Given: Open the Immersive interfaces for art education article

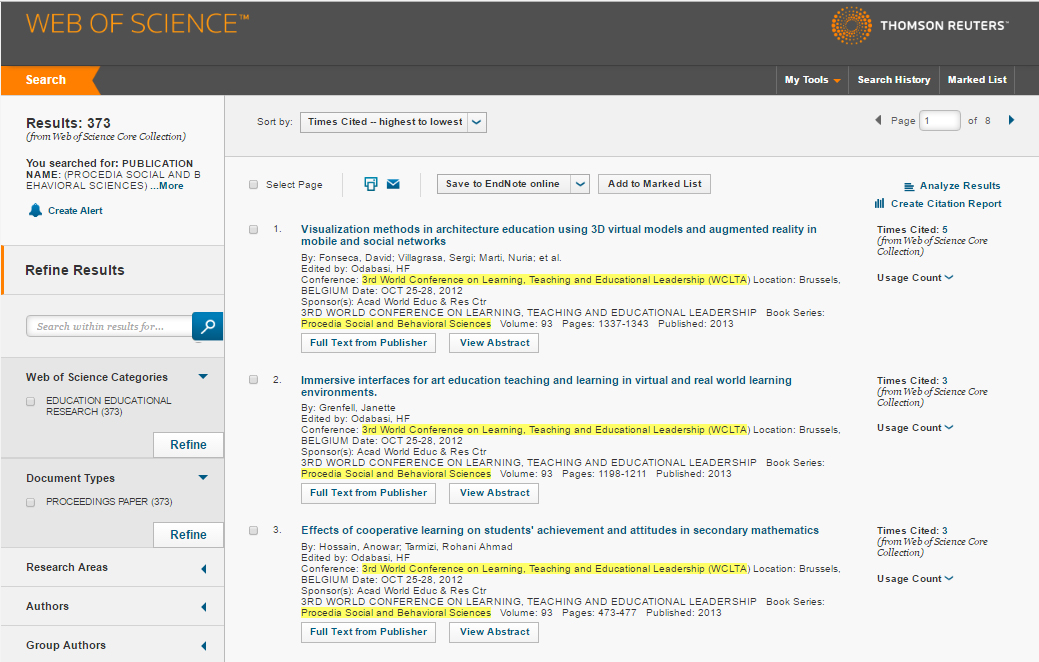Looking at the screenshot, I should (x=546, y=386).
